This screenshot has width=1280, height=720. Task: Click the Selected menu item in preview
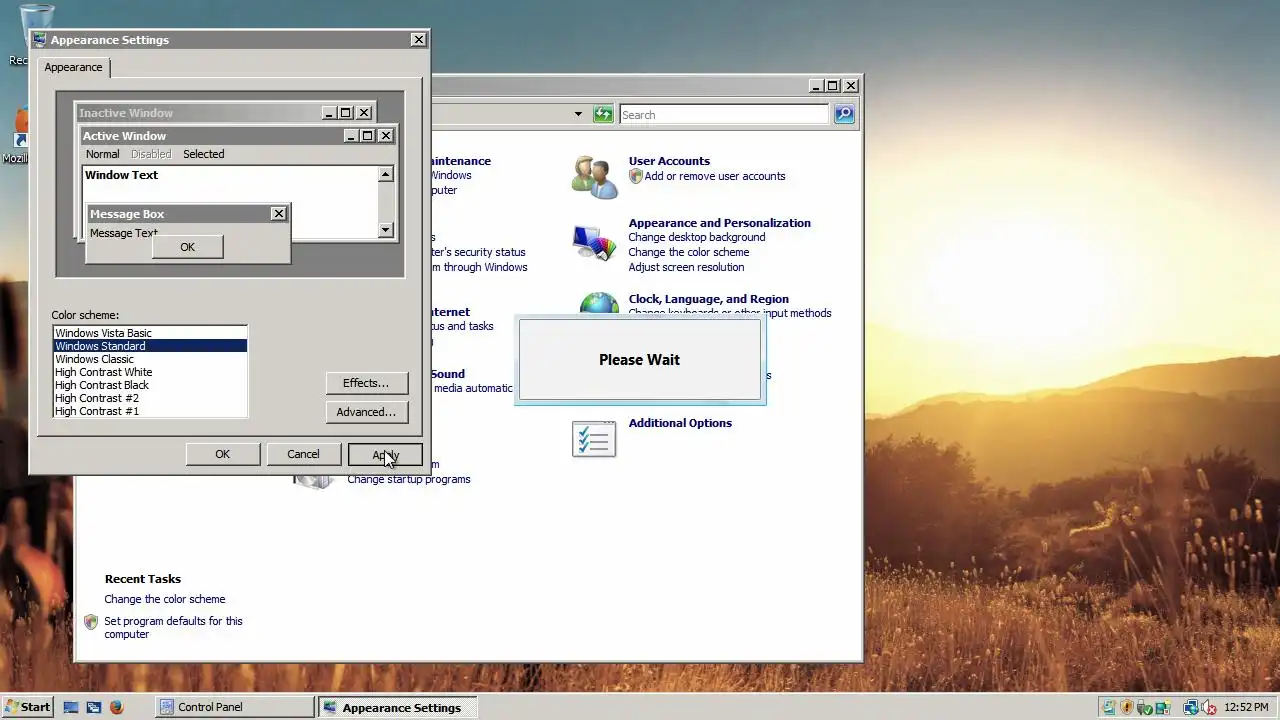point(203,154)
